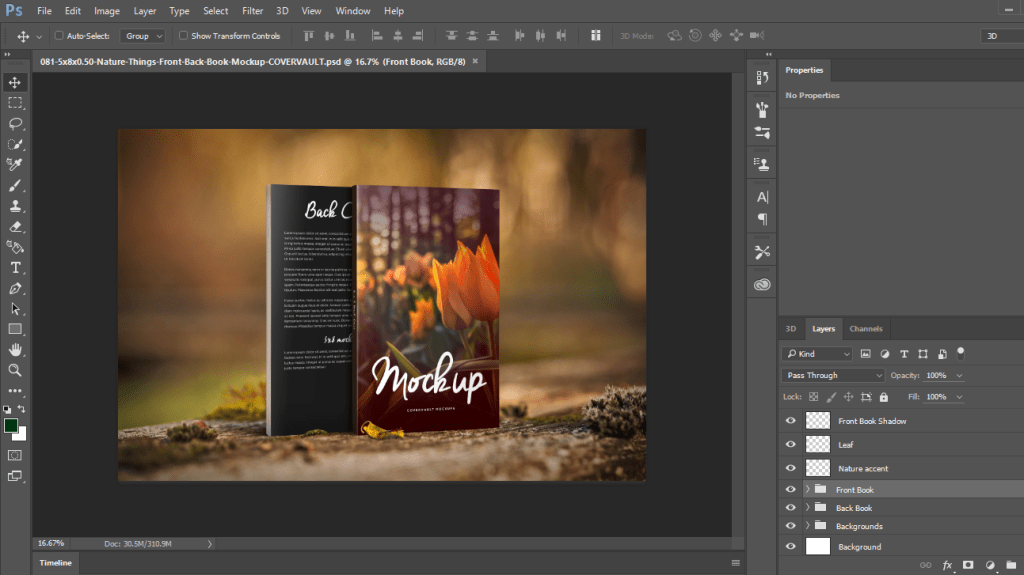
Task: Expand the Back Book layer group
Action: click(x=808, y=508)
